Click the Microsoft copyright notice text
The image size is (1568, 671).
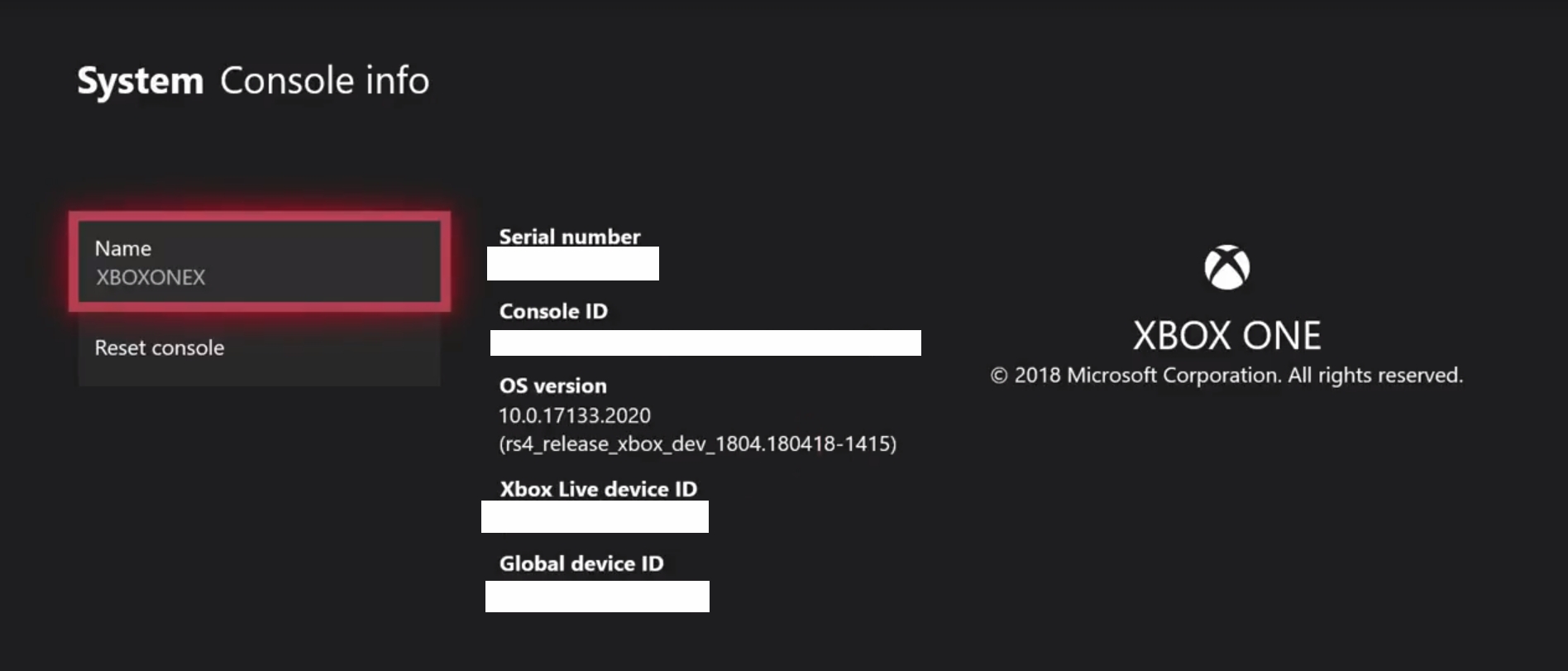[1226, 374]
